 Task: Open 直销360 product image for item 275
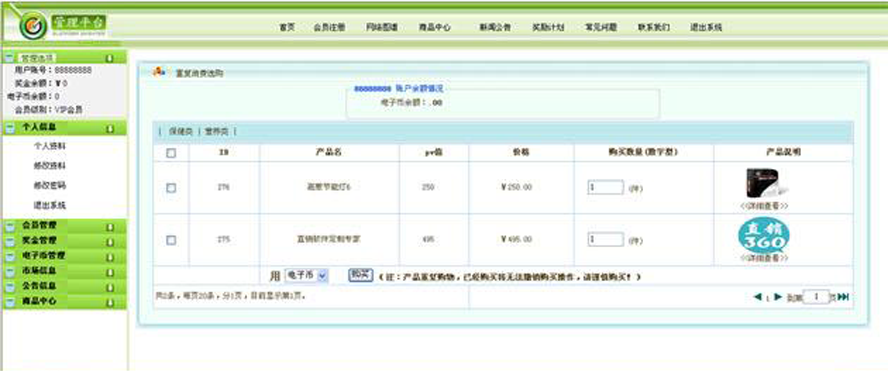(x=763, y=236)
